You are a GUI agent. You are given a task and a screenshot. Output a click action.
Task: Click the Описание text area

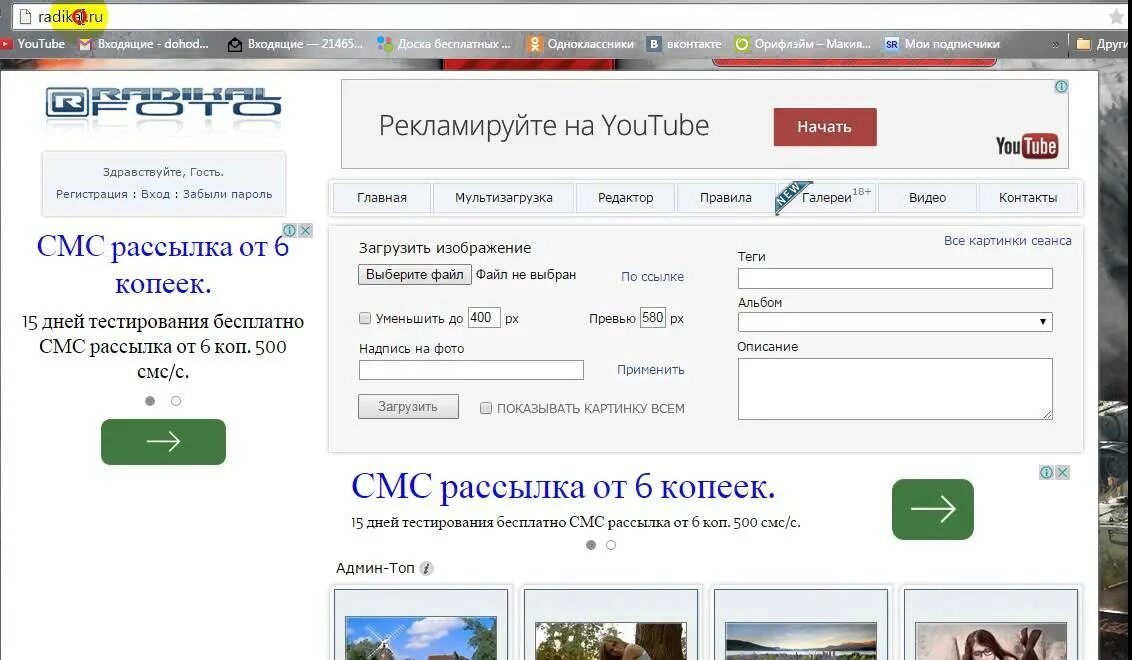[895, 388]
